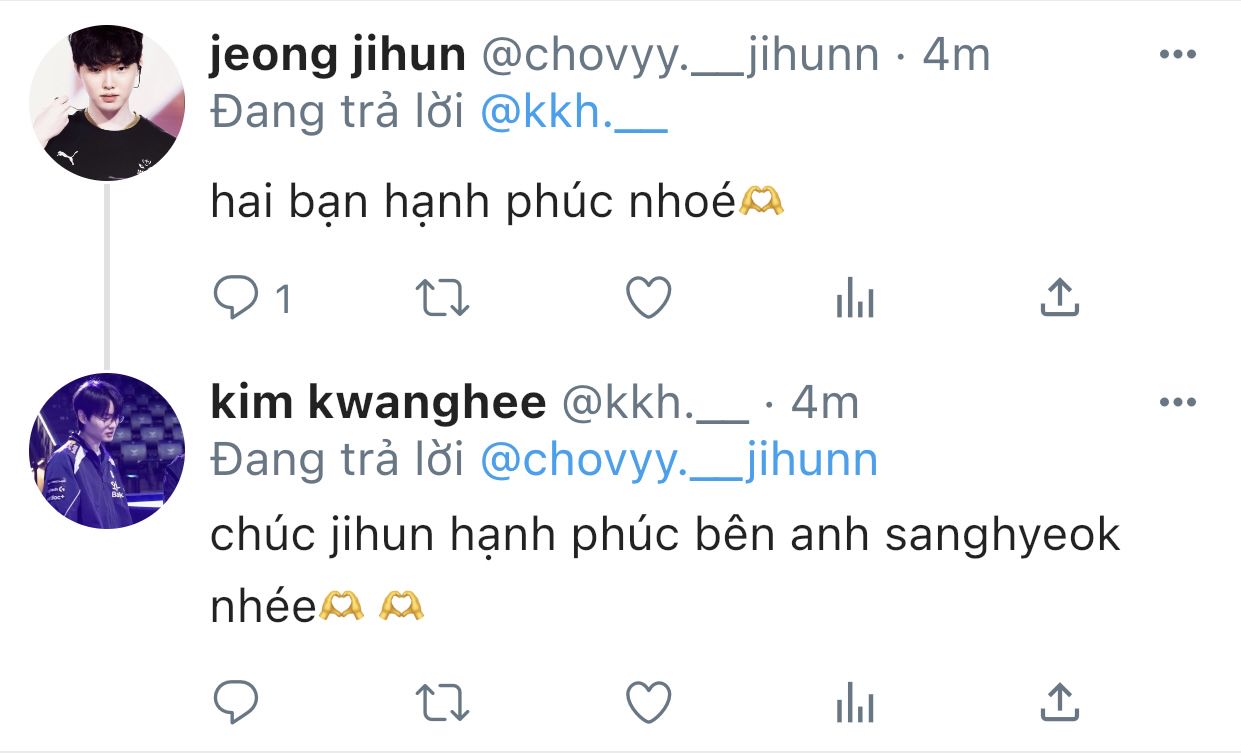Reply to kim kwanghee's tweet
This screenshot has height=753, width=1241.
[x=236, y=701]
